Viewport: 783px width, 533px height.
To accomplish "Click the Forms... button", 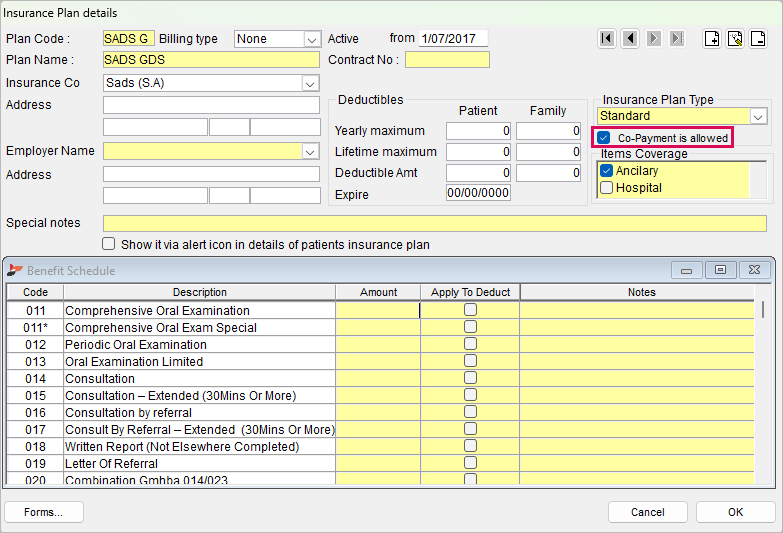I will click(43, 512).
